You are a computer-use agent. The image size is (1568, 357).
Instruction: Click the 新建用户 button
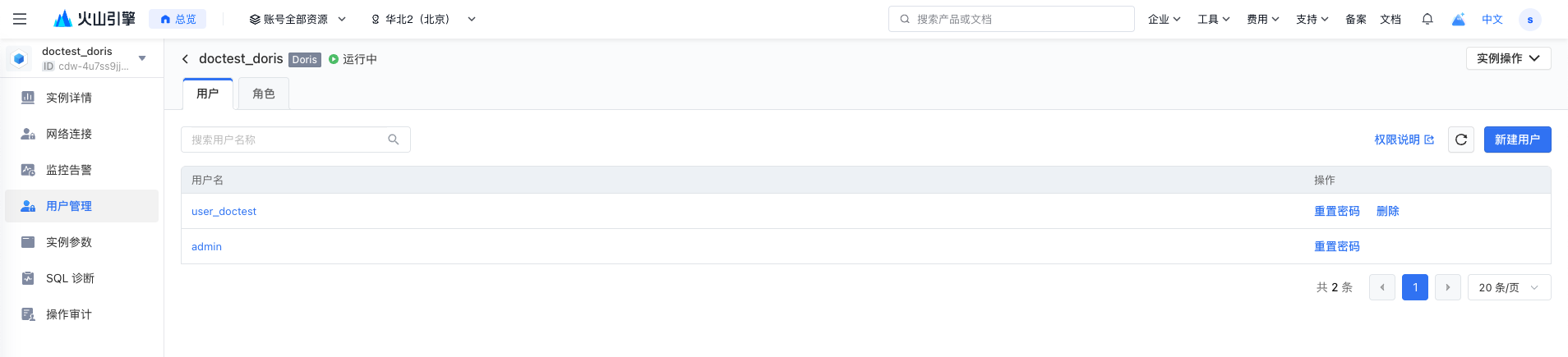coord(1517,140)
